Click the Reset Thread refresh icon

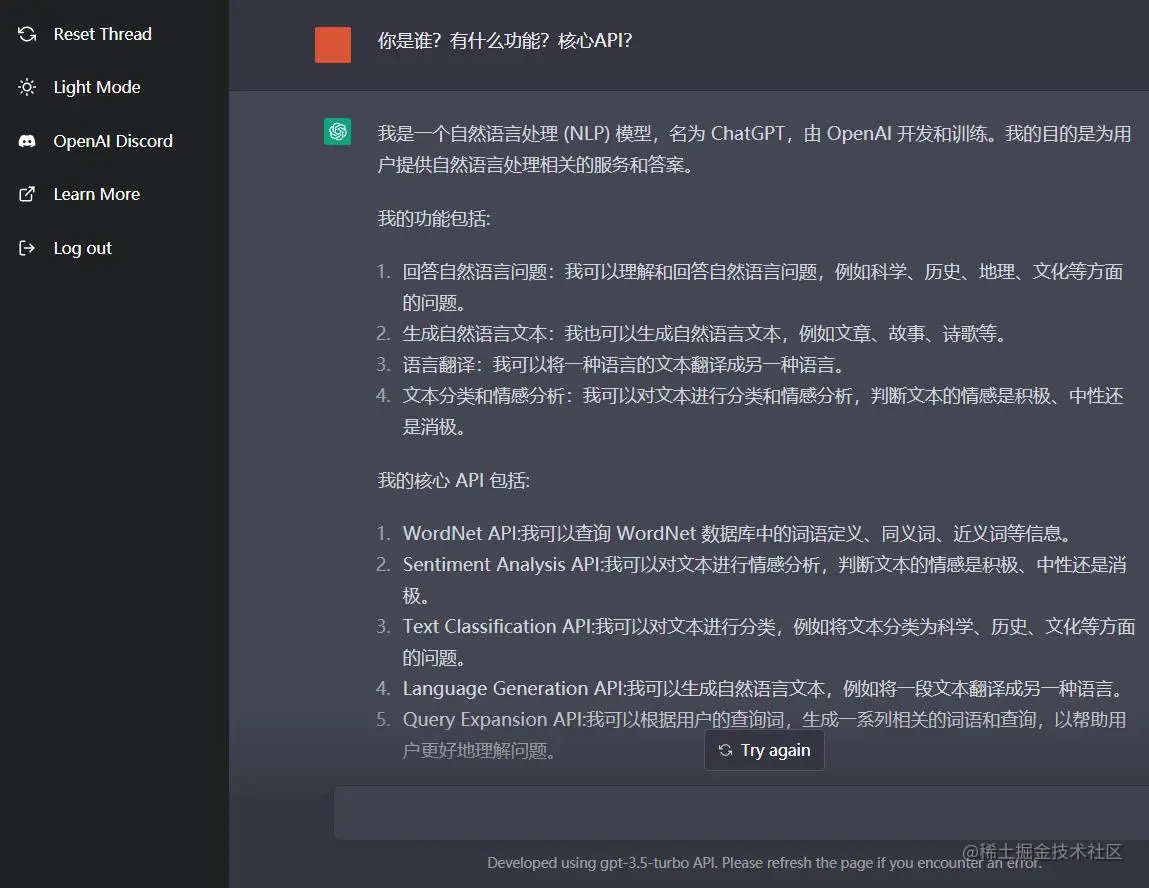tap(27, 34)
